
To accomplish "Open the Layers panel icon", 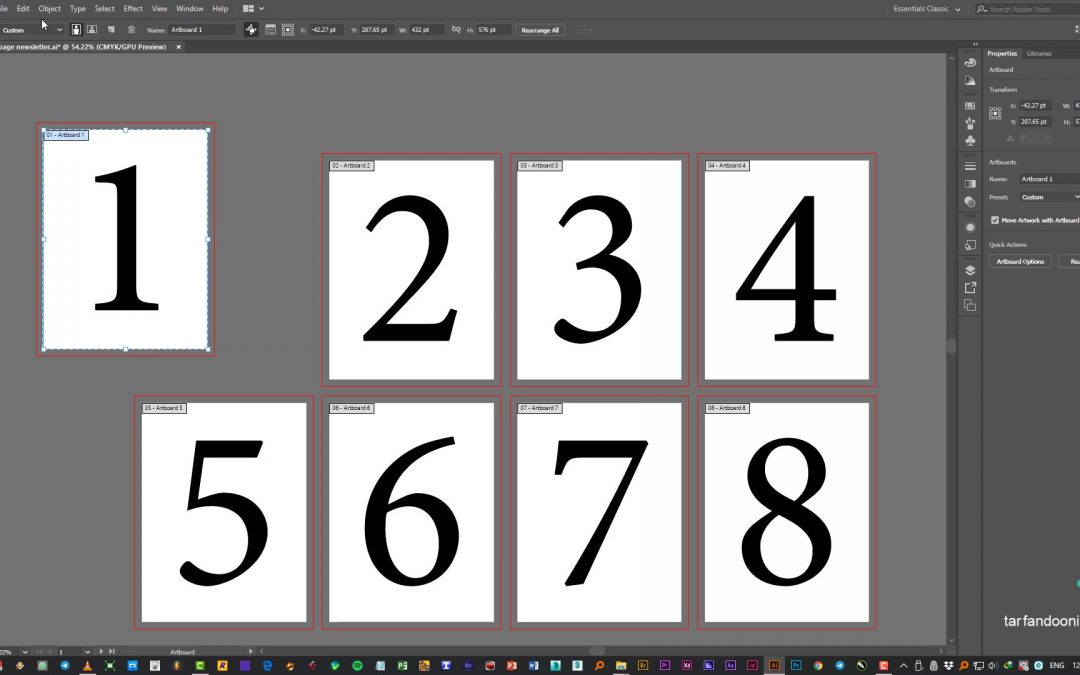I will pyautogui.click(x=970, y=270).
